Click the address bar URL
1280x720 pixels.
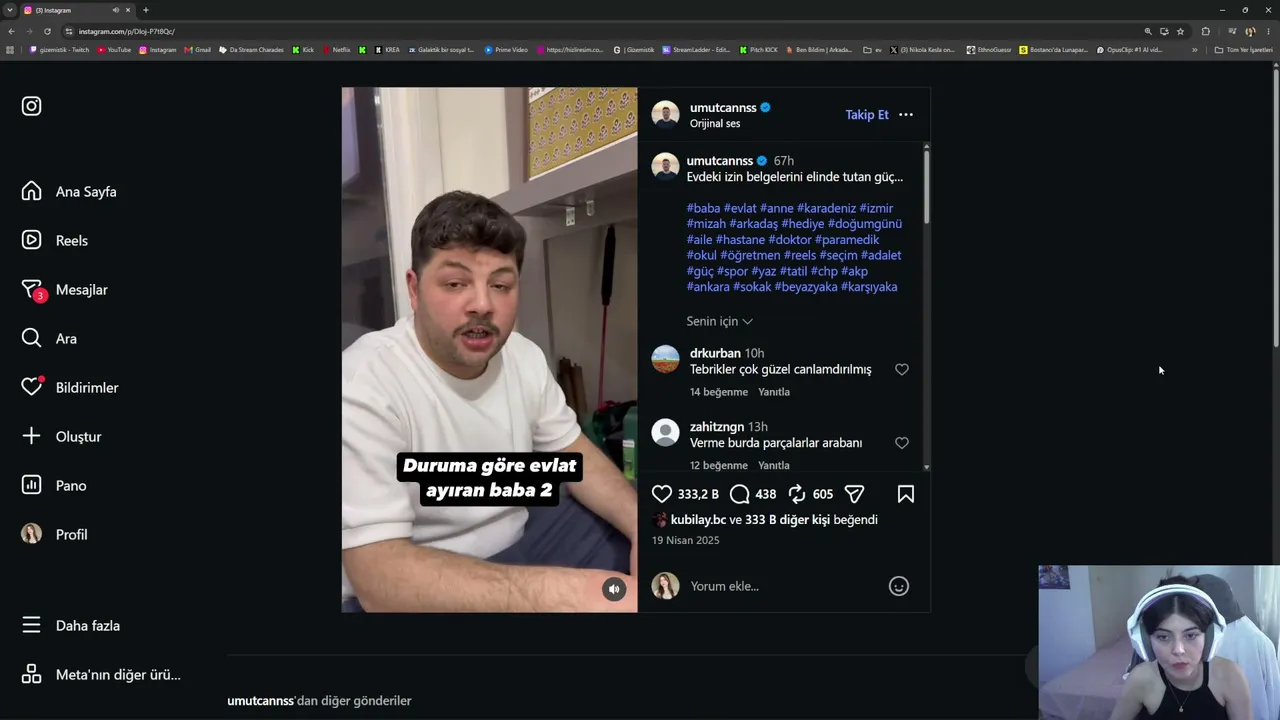point(127,31)
